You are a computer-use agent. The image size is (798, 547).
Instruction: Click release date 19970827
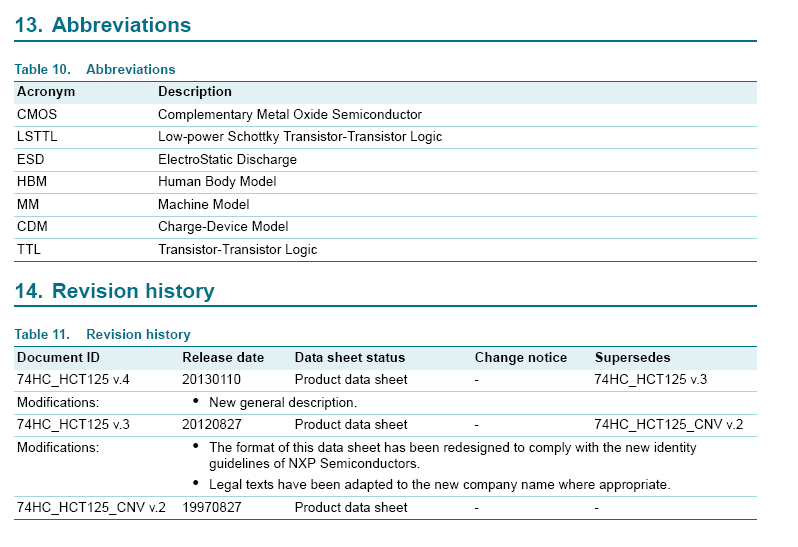click(211, 507)
